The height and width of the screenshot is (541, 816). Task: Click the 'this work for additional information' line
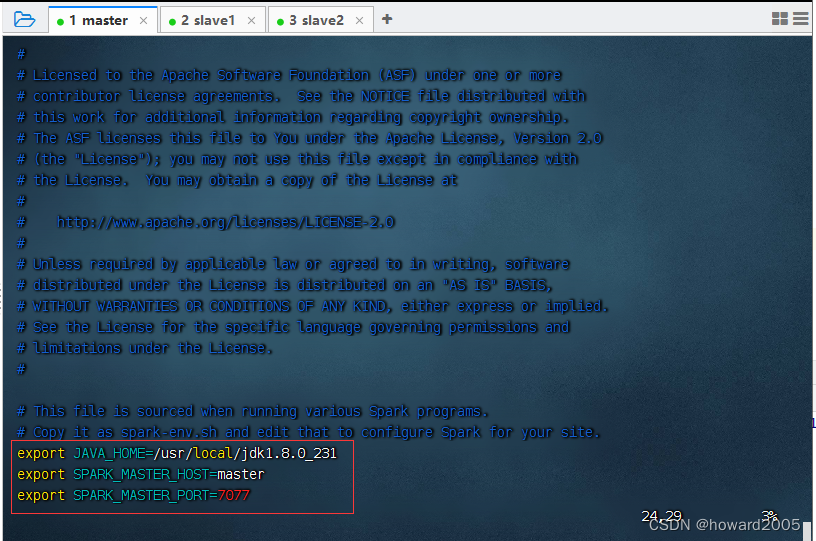pyautogui.click(x=292, y=117)
